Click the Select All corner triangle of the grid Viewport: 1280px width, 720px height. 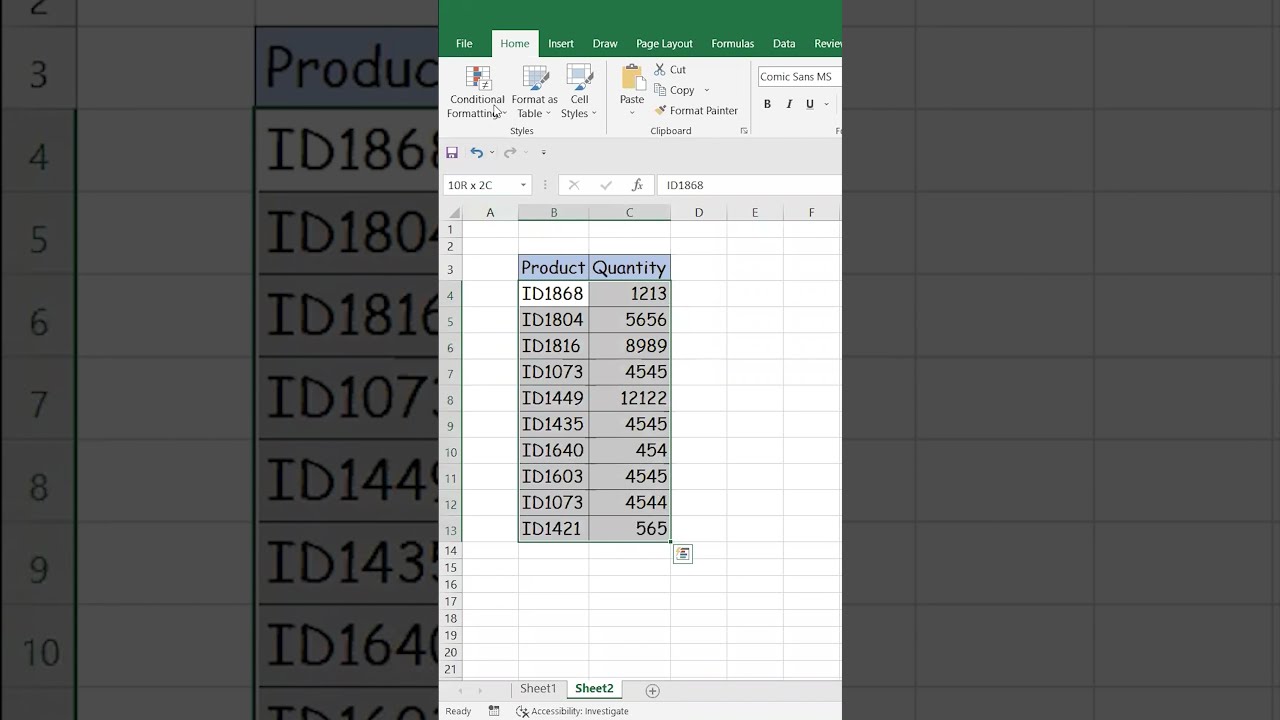(x=454, y=213)
